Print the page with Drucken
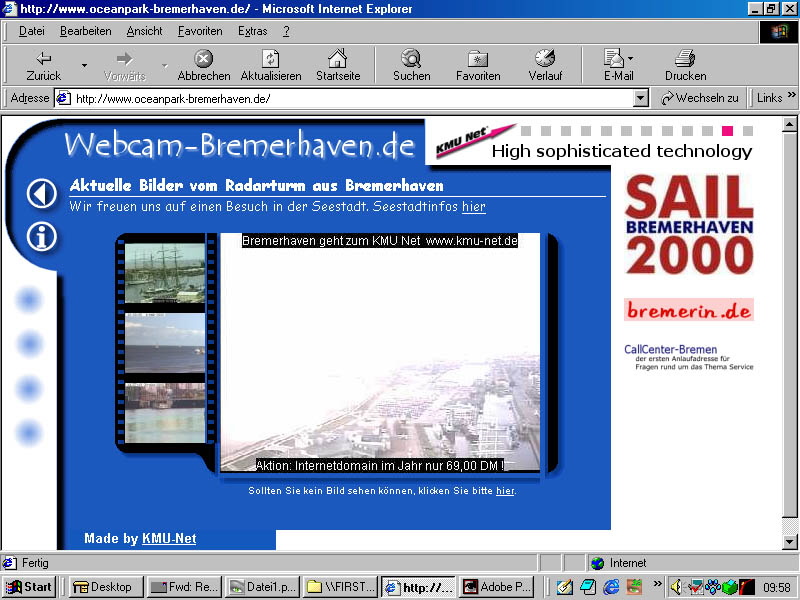The width and height of the screenshot is (800, 600). pyautogui.click(x=685, y=65)
